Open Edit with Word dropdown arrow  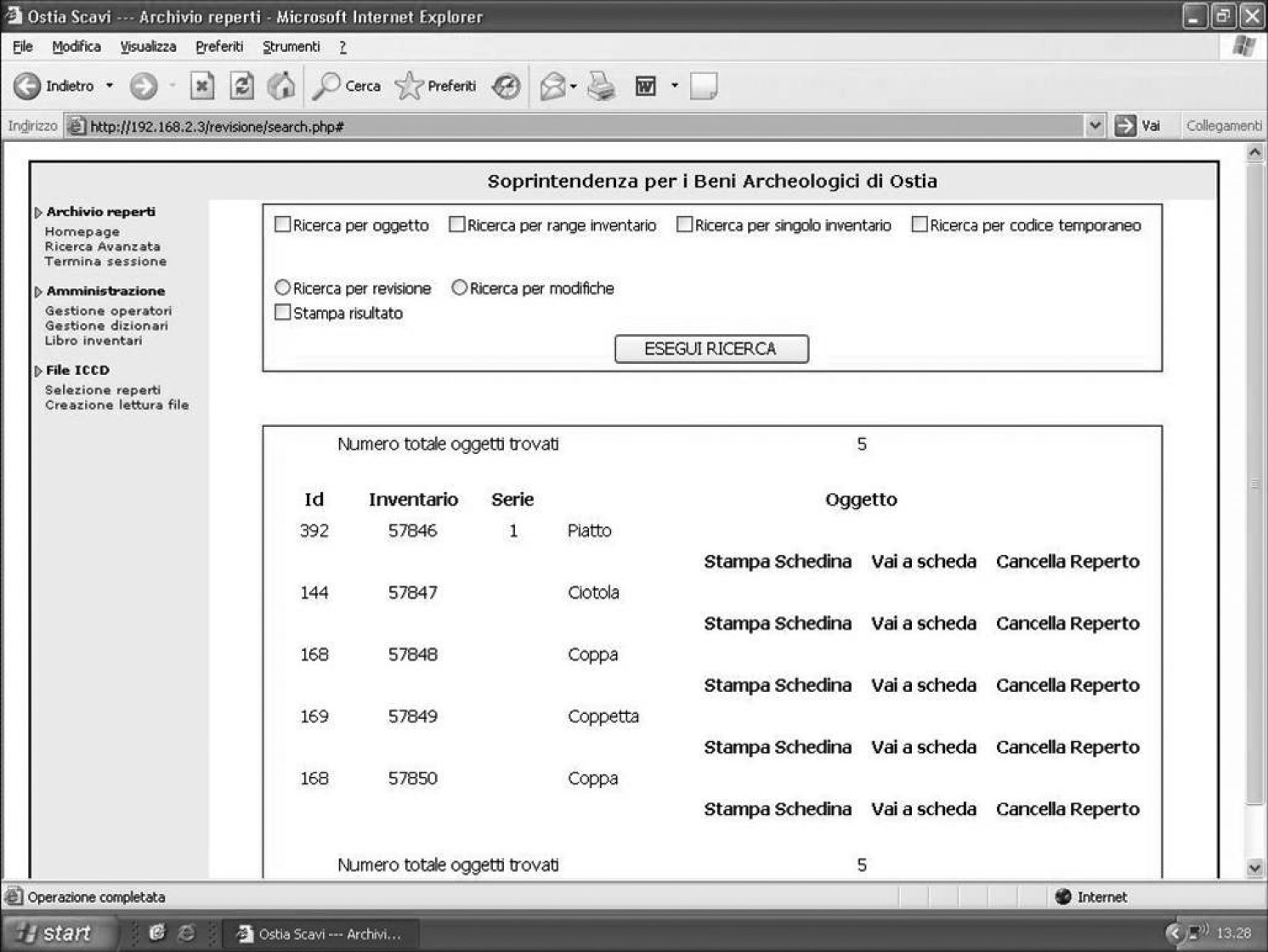pyautogui.click(x=675, y=86)
